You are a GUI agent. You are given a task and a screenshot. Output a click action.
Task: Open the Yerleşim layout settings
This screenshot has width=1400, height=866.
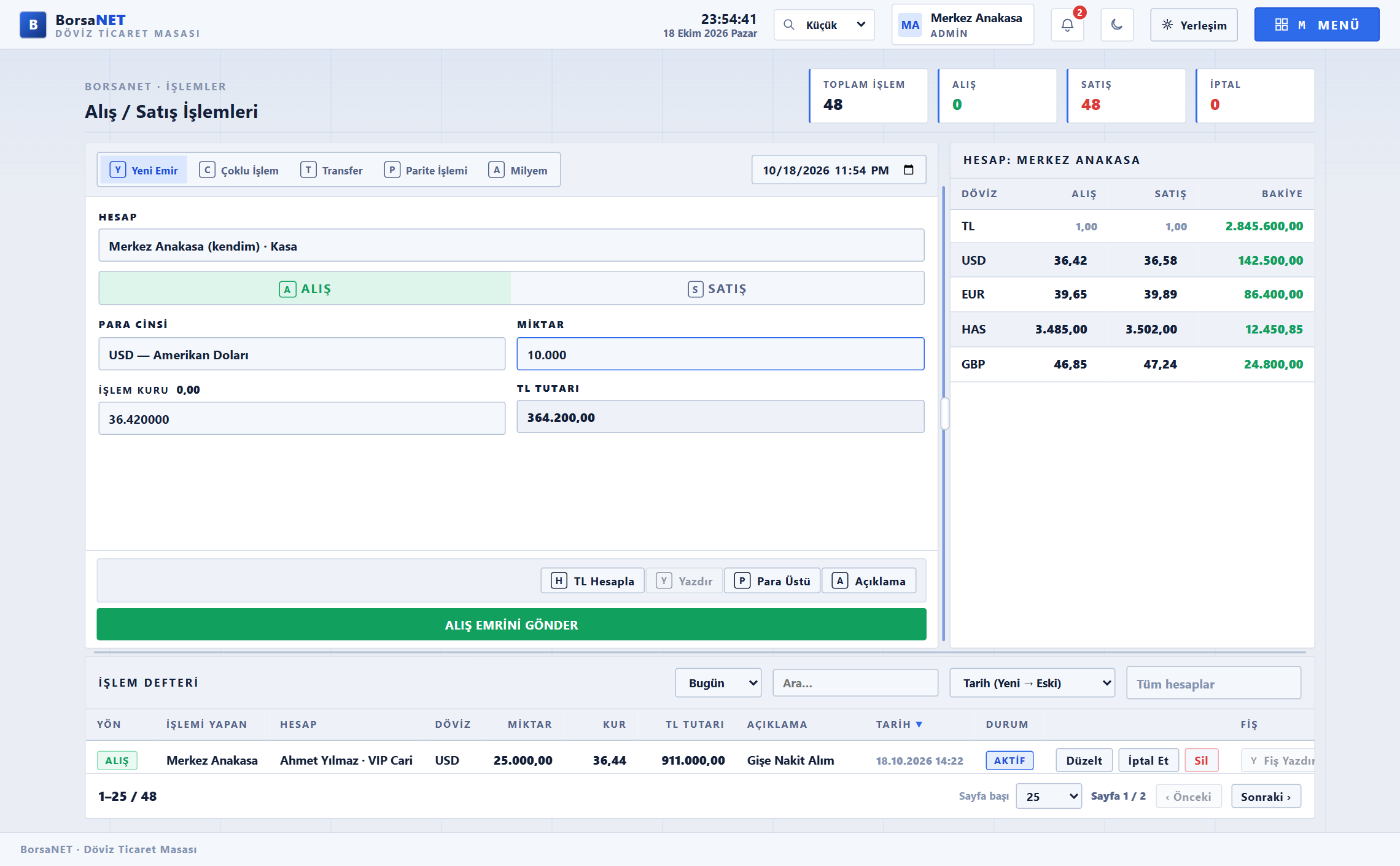click(x=1194, y=25)
